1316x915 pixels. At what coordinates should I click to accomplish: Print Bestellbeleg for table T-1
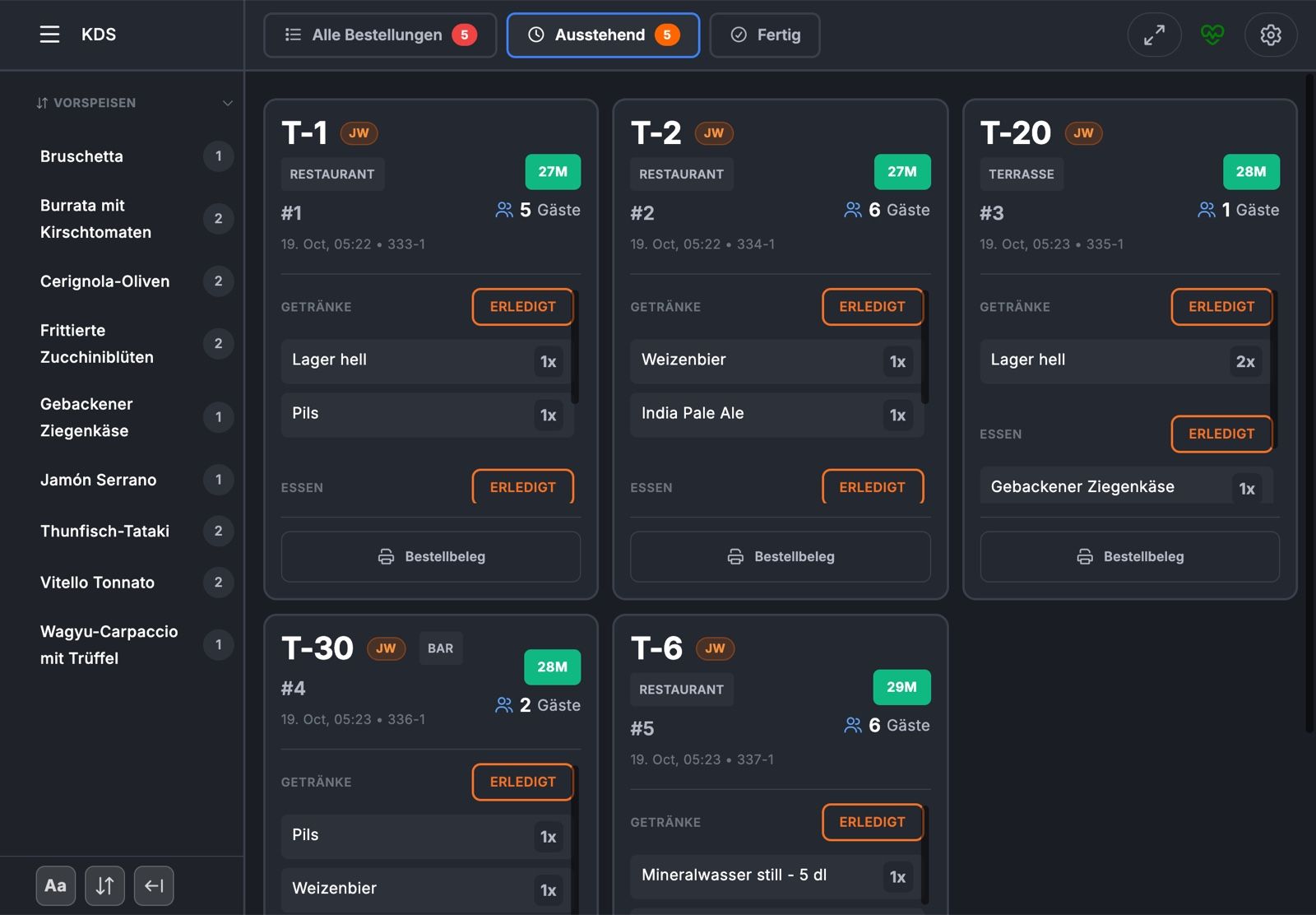click(x=431, y=557)
